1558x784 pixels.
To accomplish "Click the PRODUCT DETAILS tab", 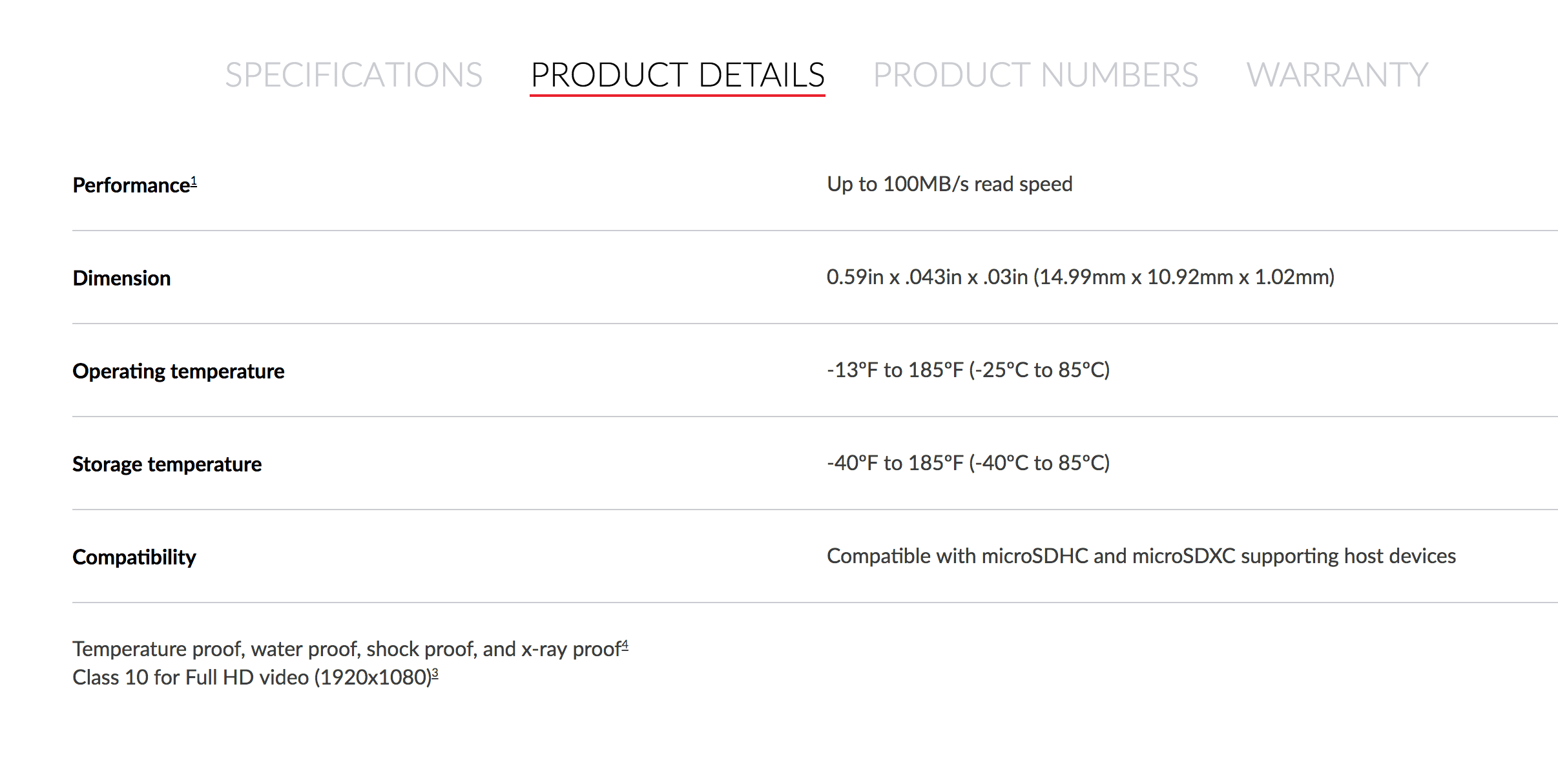I will pyautogui.click(x=677, y=74).
